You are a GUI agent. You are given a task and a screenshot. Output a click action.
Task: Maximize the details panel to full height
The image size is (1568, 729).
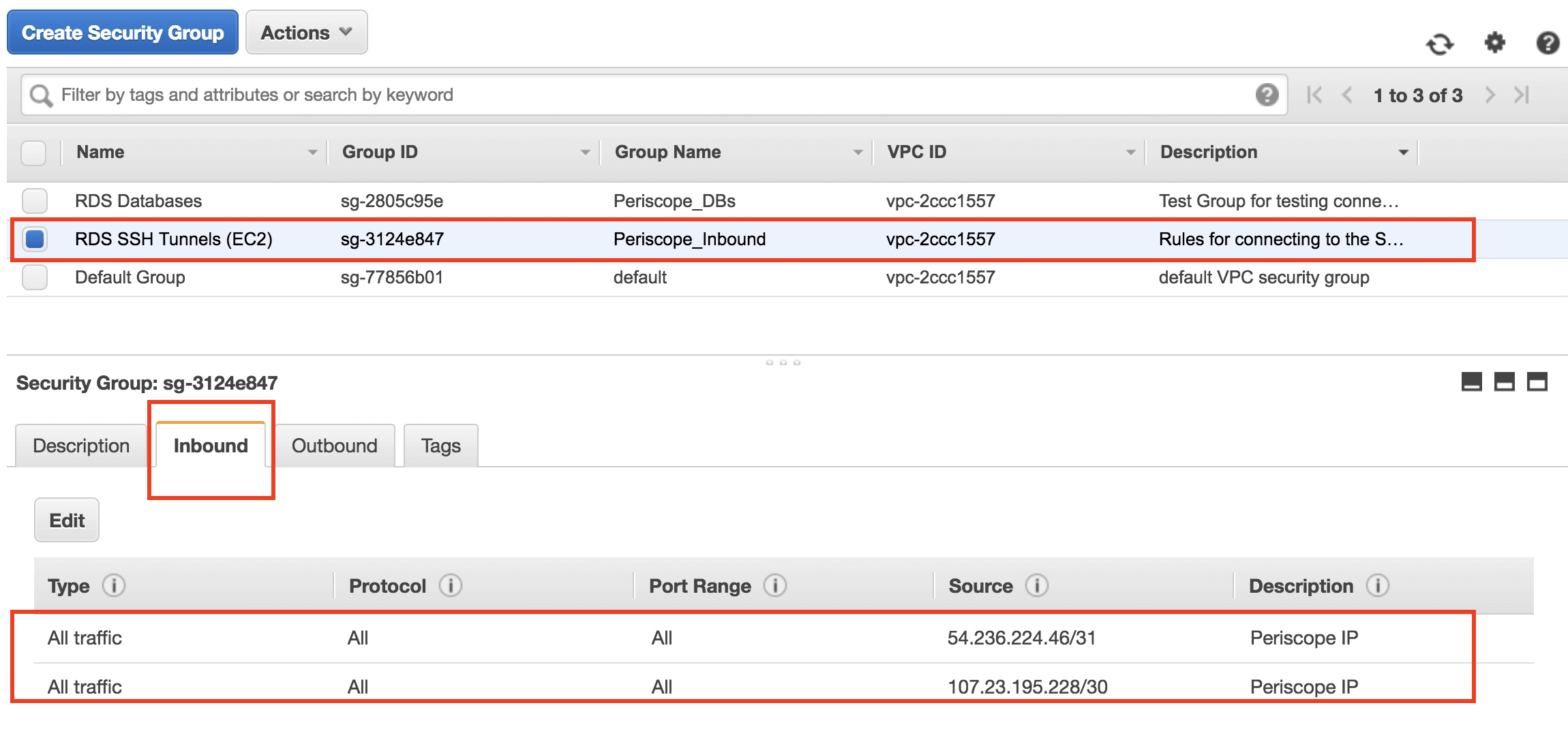tap(1537, 382)
